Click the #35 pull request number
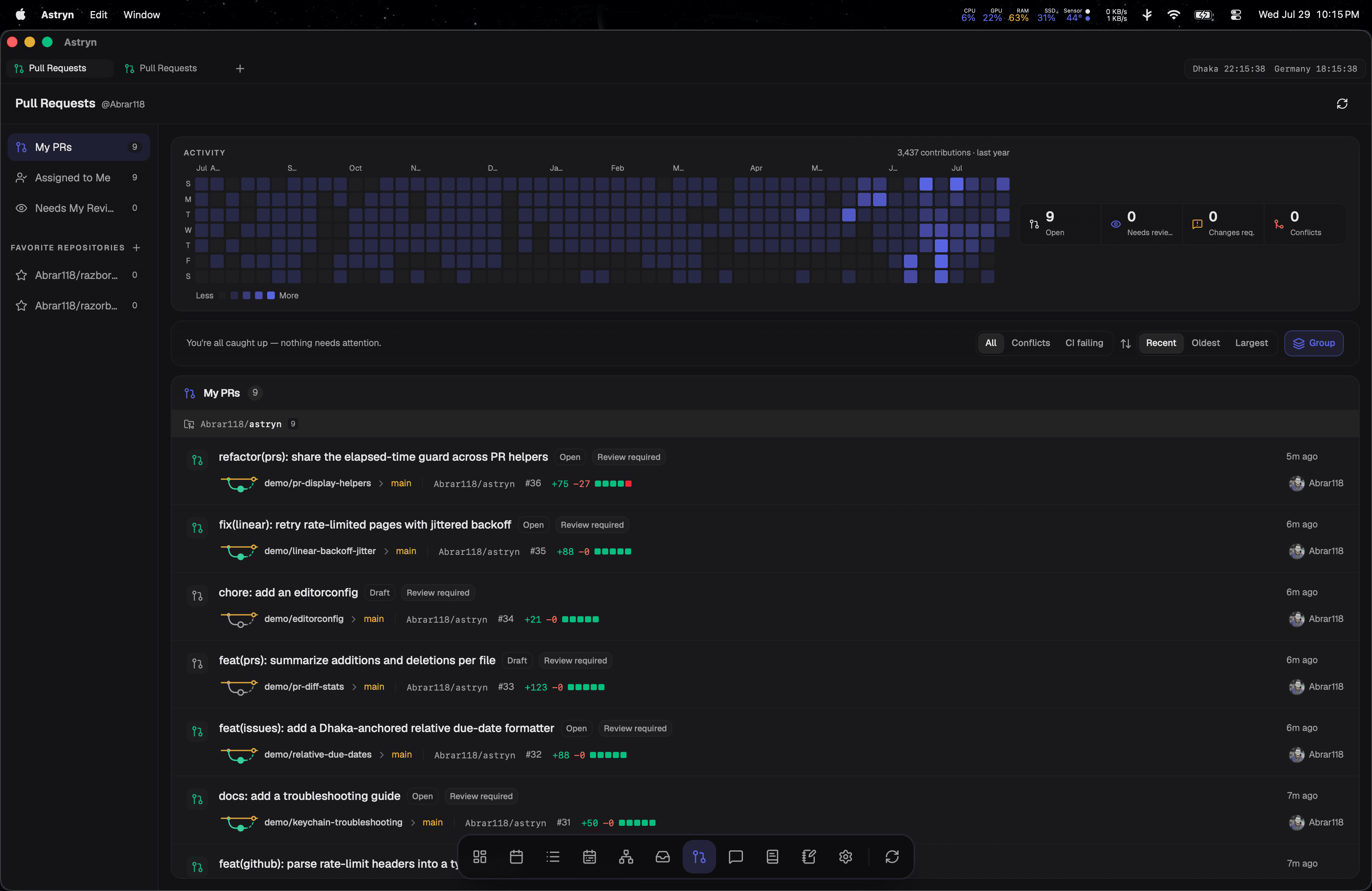Viewport: 1372px width, 891px height. [x=538, y=551]
